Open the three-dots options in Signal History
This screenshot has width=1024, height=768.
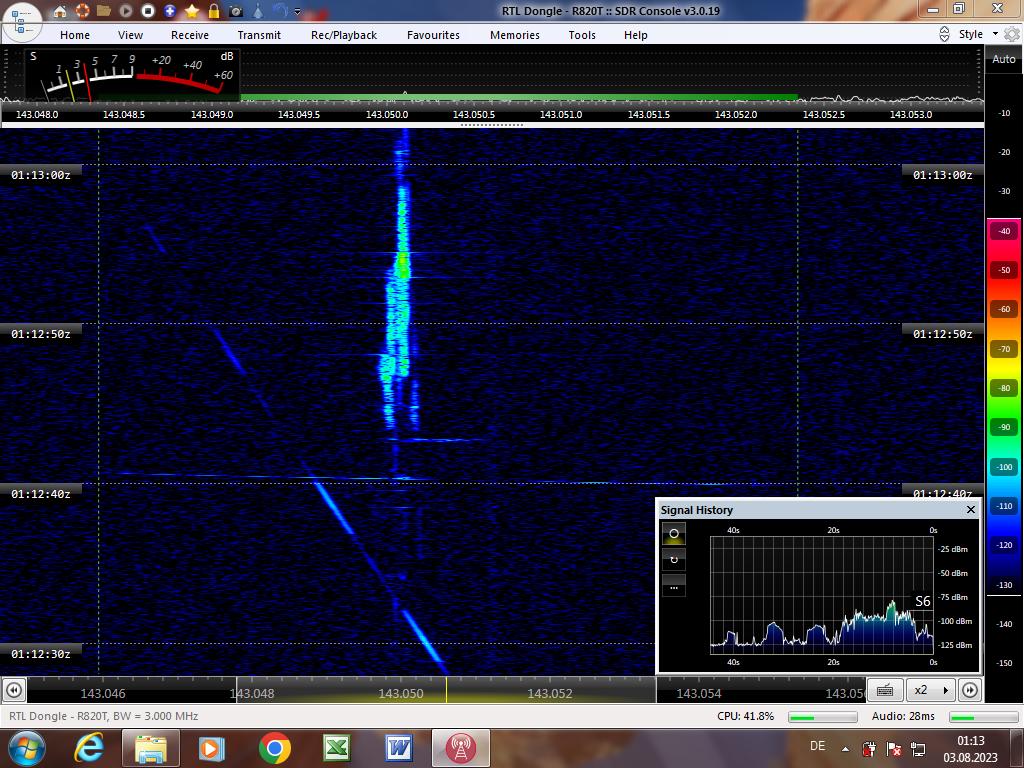[674, 586]
